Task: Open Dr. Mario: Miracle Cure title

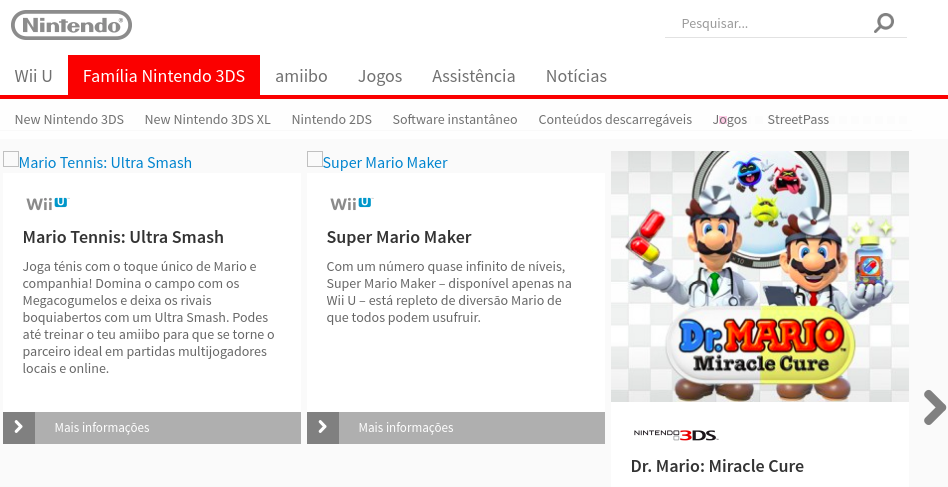Action: tap(717, 466)
